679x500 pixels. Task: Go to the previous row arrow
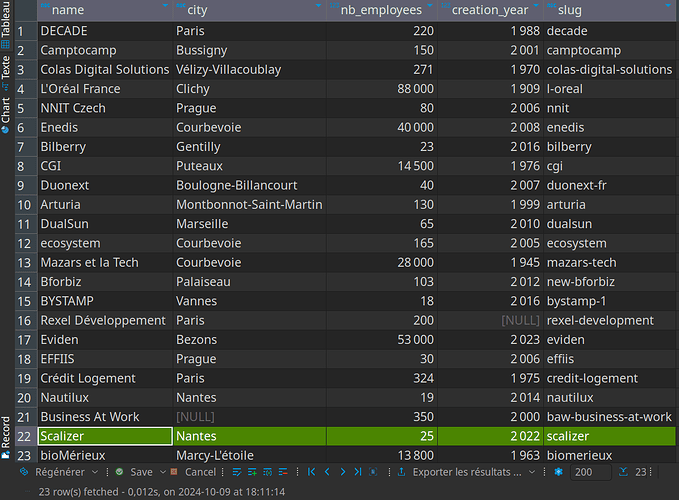327,472
